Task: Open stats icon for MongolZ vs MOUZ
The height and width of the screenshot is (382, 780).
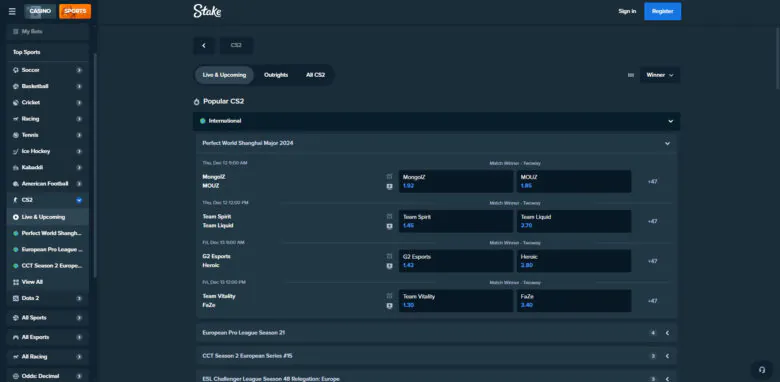Action: tap(389, 177)
